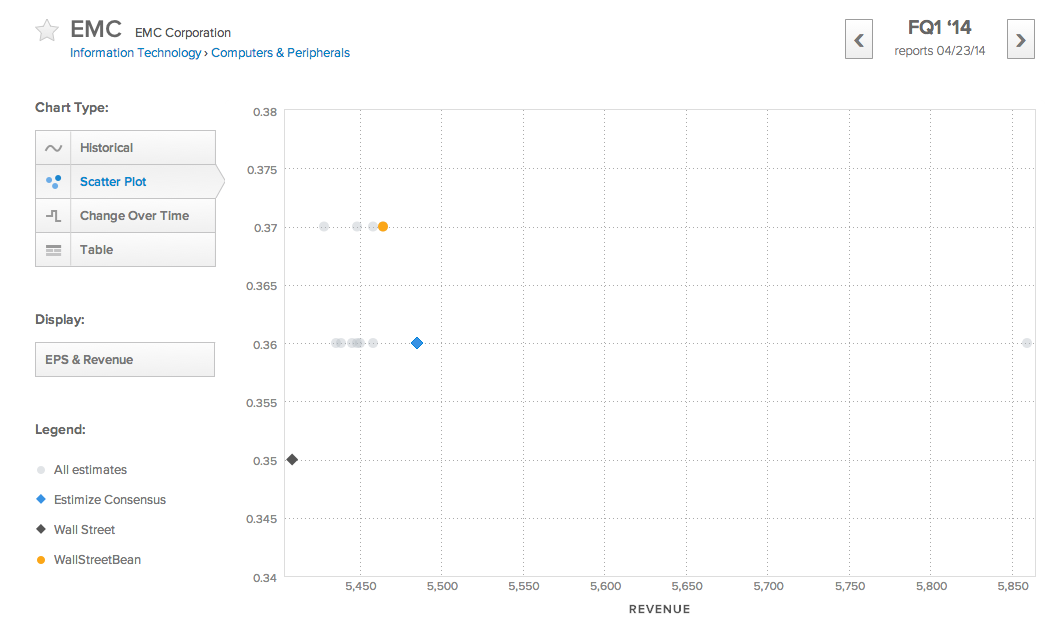Click the star icon to favorite EMC
1056x626 pixels.
pos(46,30)
